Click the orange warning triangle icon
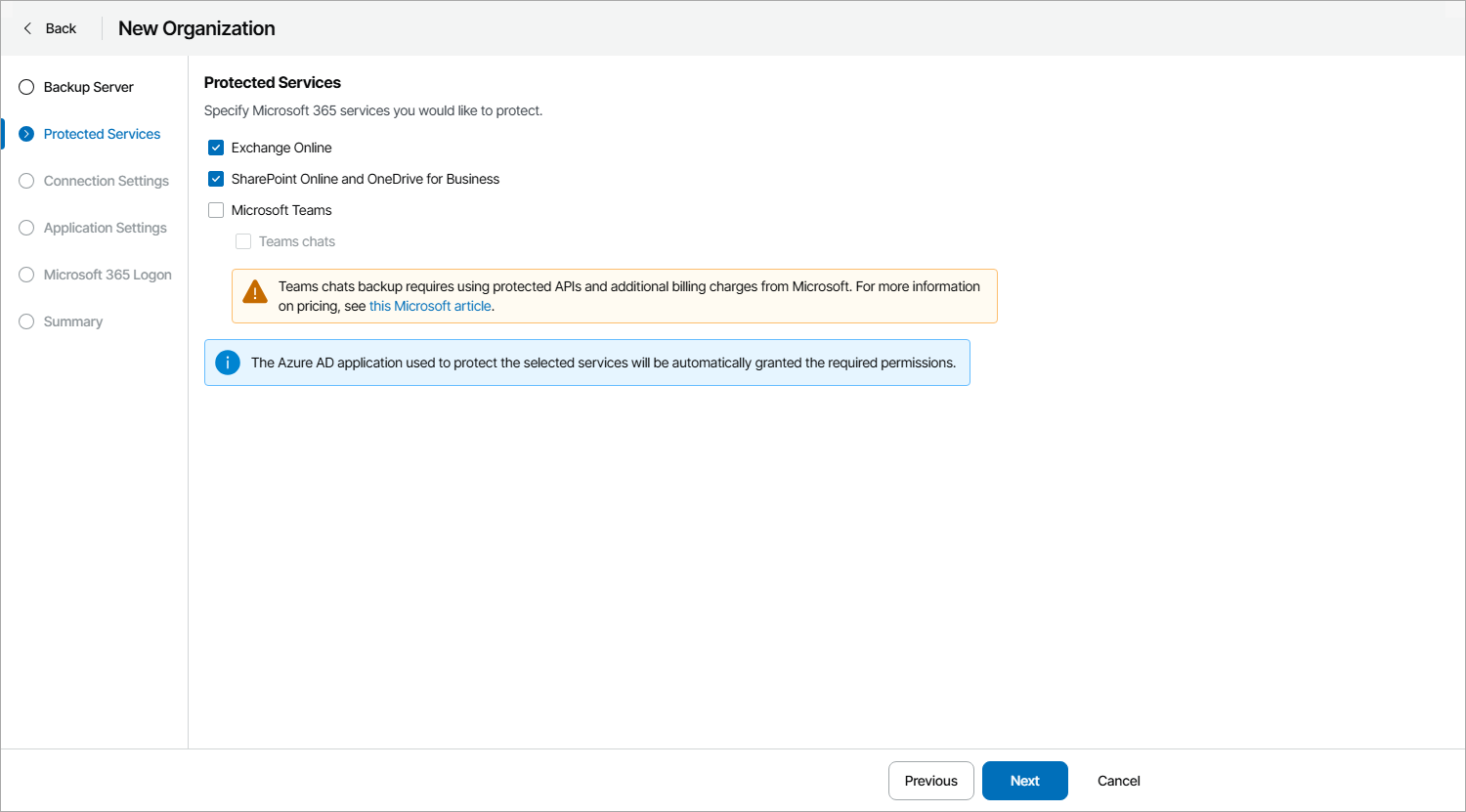This screenshot has width=1466, height=812. click(254, 291)
